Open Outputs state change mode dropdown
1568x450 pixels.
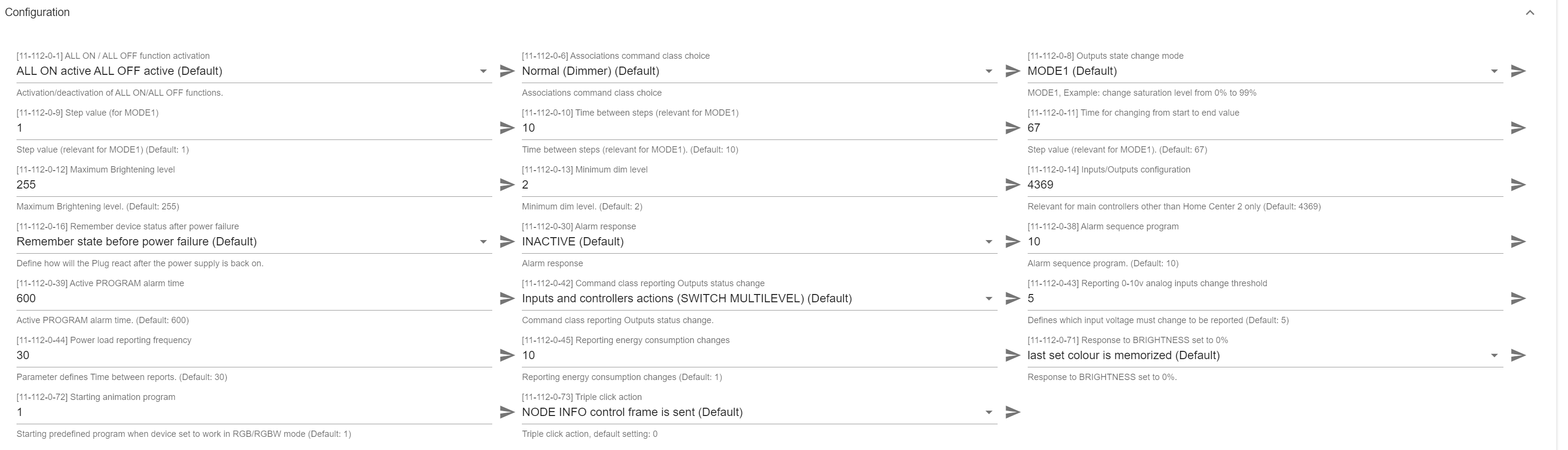1265,71
